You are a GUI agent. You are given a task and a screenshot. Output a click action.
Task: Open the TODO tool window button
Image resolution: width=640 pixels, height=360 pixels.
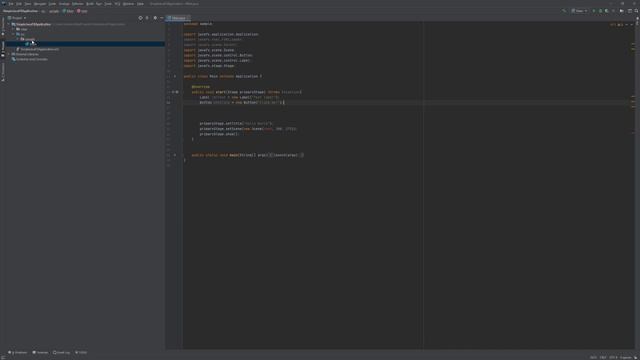coord(81,353)
